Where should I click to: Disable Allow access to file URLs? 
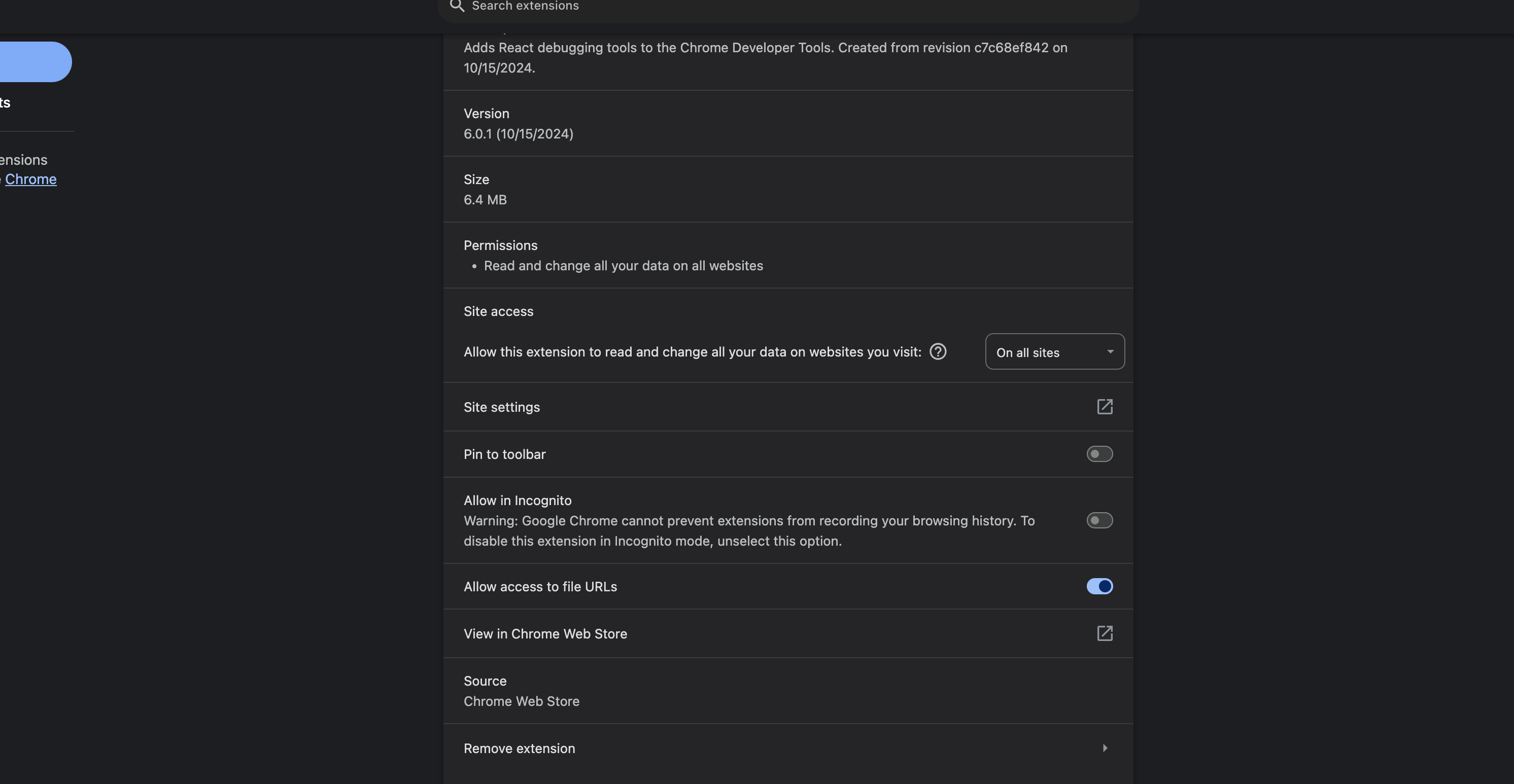point(1099,586)
